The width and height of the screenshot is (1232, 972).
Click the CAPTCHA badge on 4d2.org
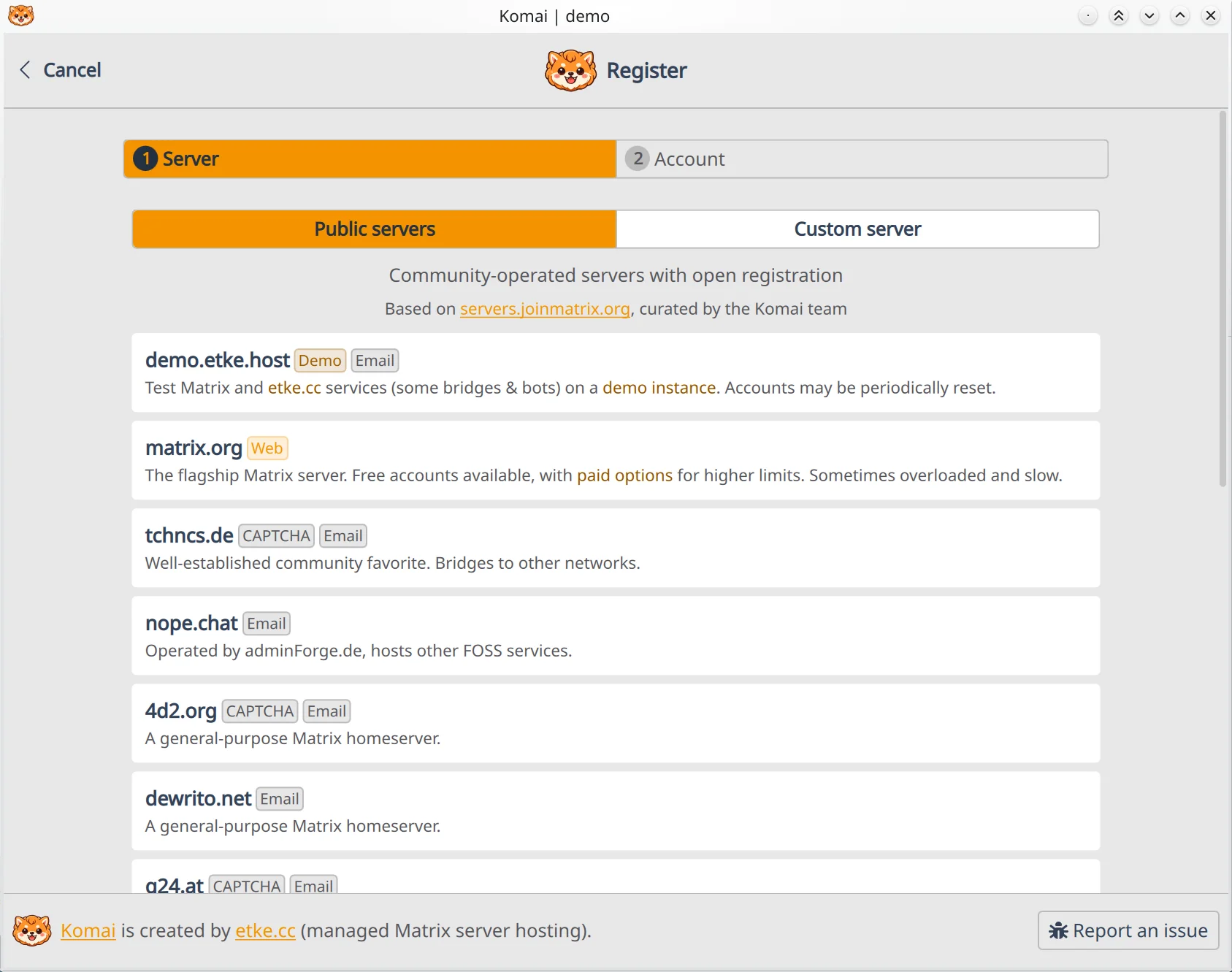(260, 711)
